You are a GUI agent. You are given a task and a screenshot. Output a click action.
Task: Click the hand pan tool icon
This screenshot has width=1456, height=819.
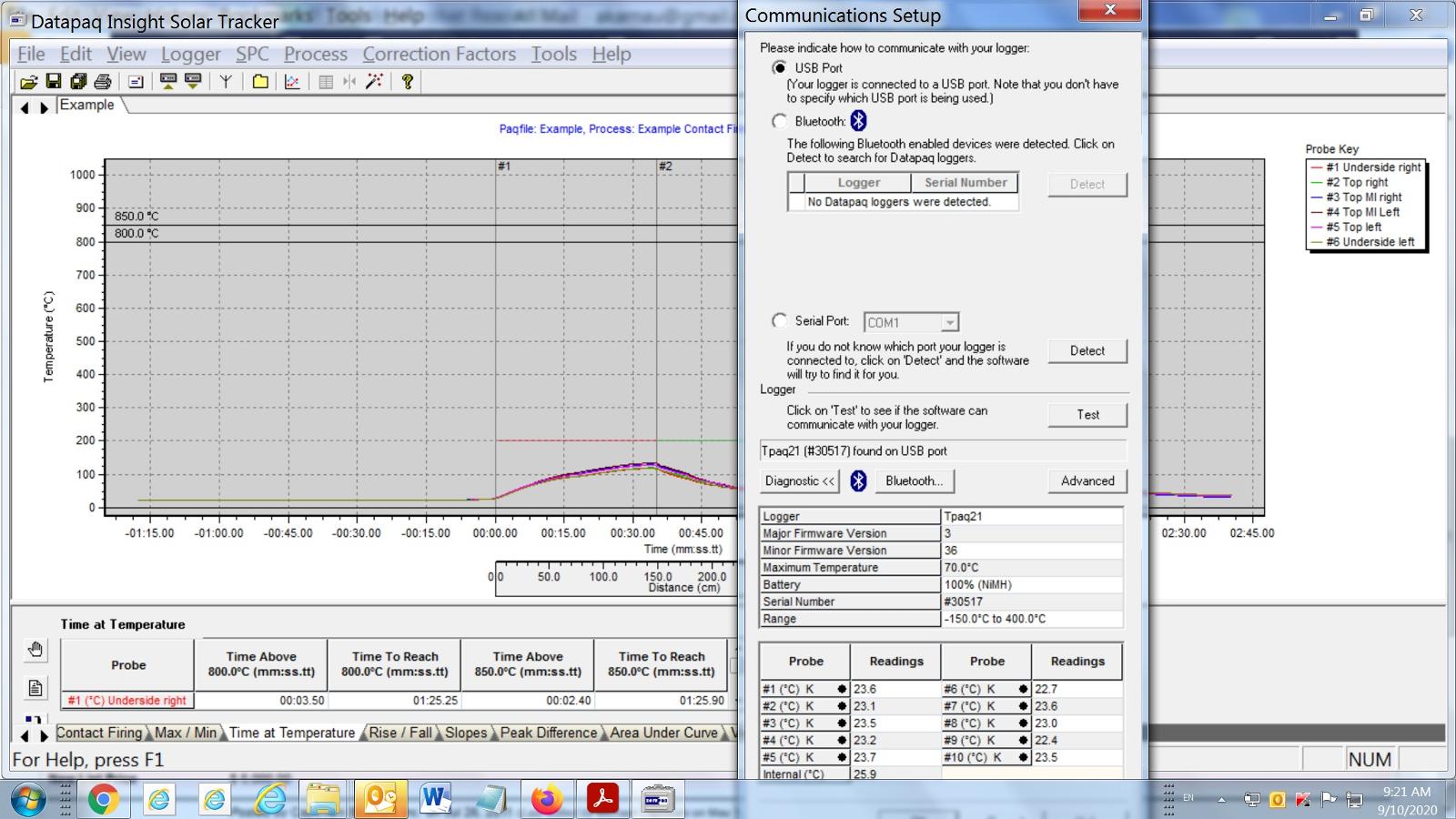pyautogui.click(x=35, y=650)
